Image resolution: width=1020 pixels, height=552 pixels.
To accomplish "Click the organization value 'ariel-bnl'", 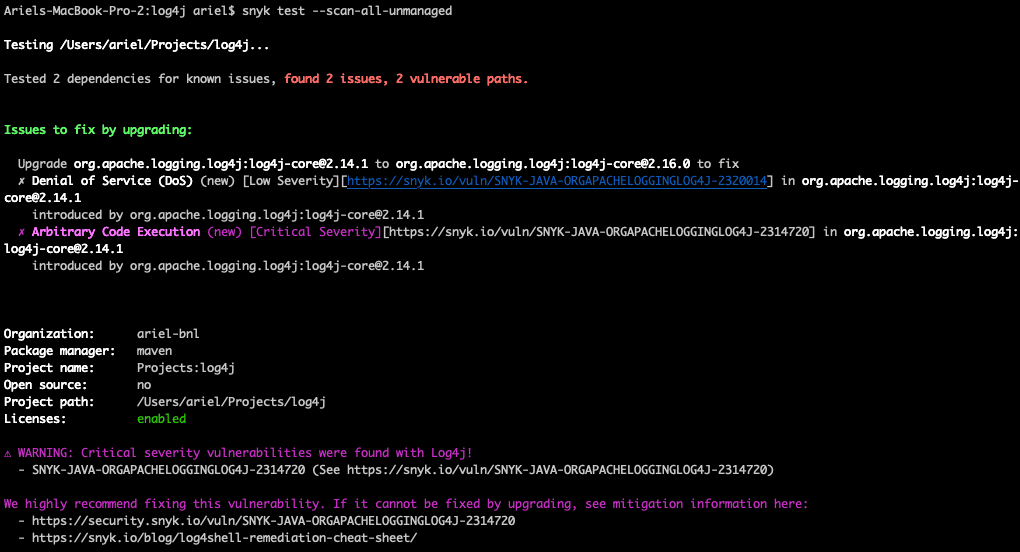I will coord(168,334).
